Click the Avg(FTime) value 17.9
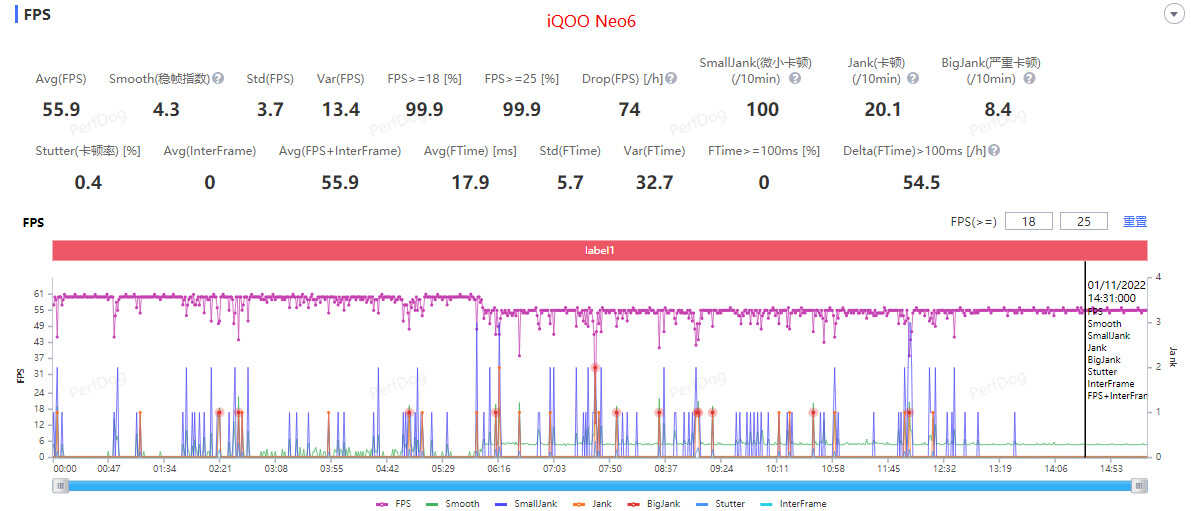The image size is (1191, 511). [x=469, y=182]
